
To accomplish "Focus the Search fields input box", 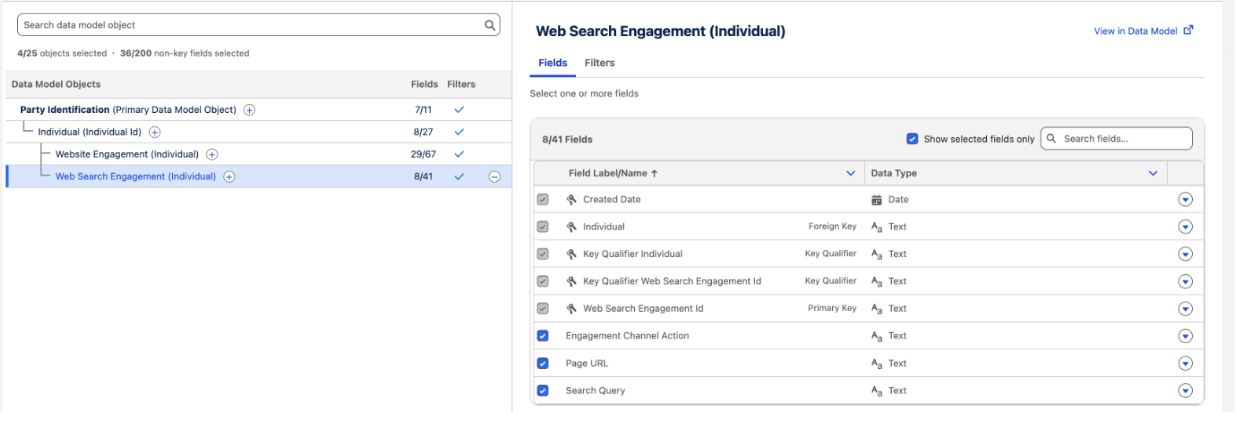I will [1117, 139].
